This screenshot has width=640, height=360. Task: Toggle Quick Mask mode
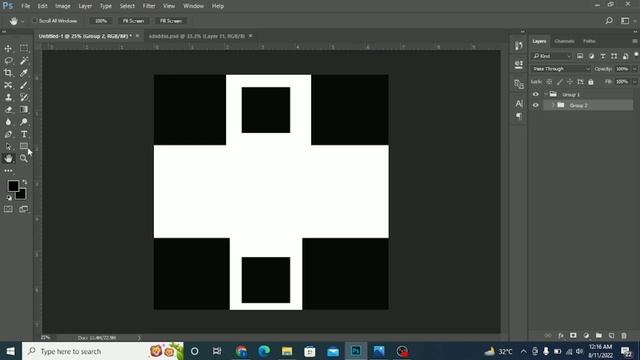coord(8,209)
